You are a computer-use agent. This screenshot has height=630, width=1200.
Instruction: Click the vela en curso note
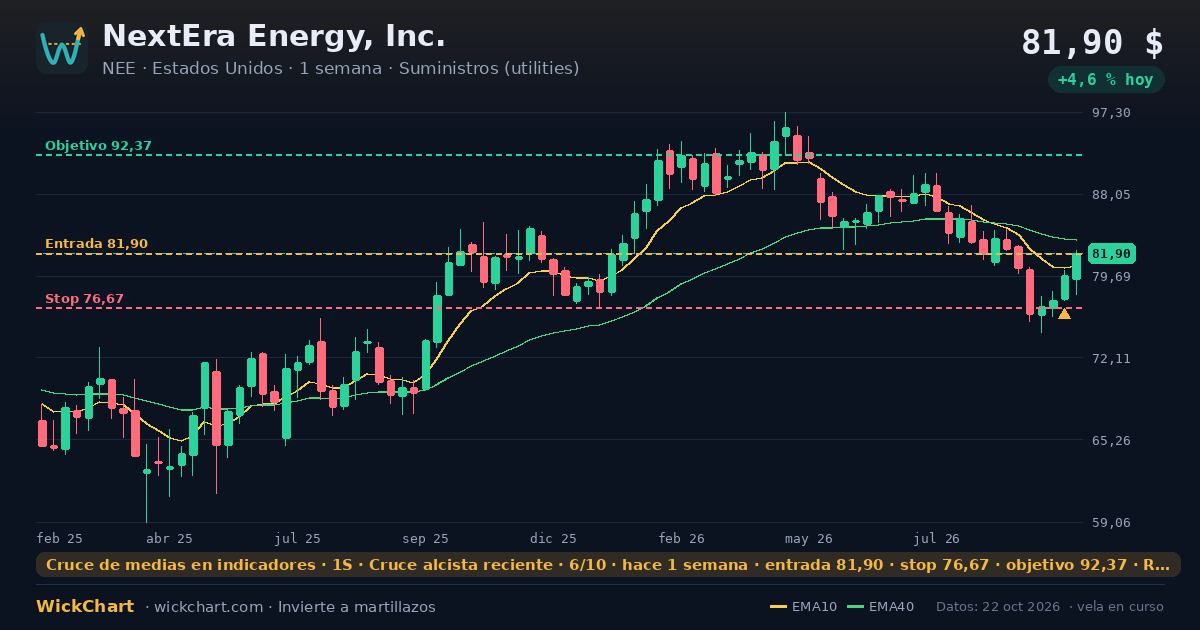pos(1122,607)
